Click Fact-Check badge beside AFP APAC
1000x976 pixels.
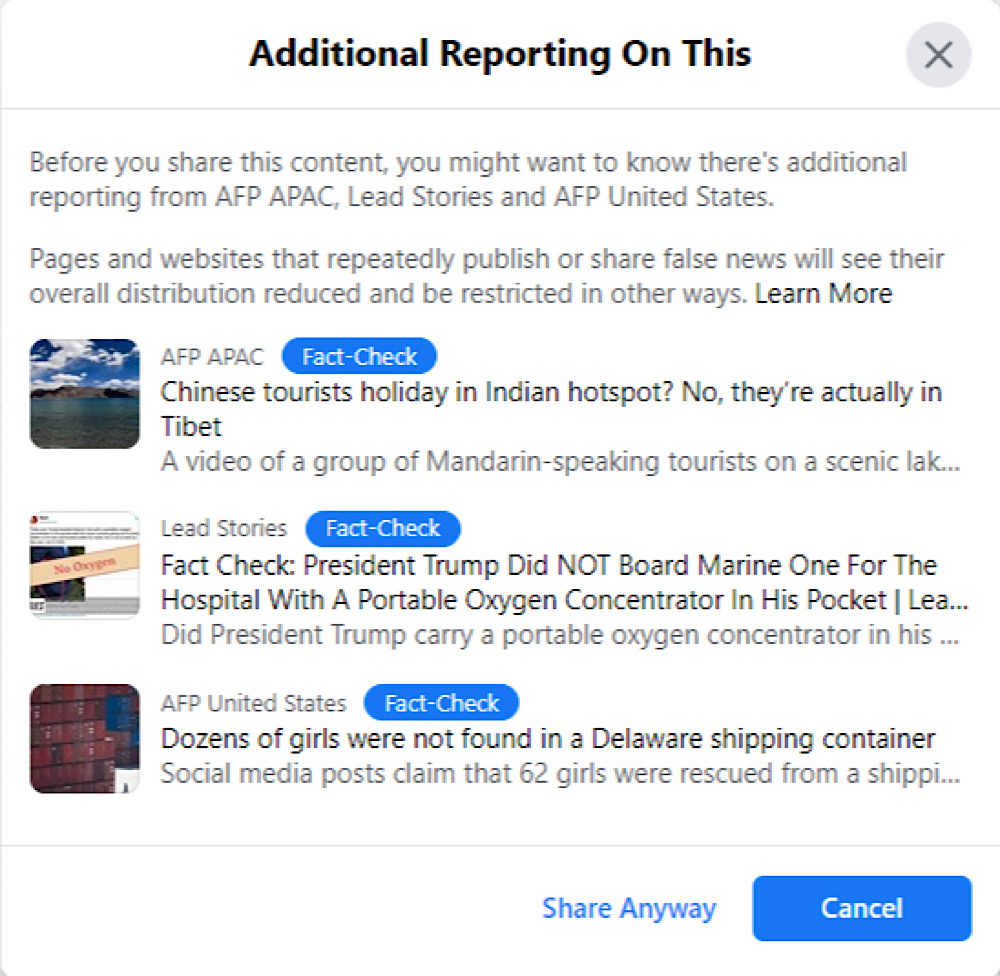coord(360,356)
